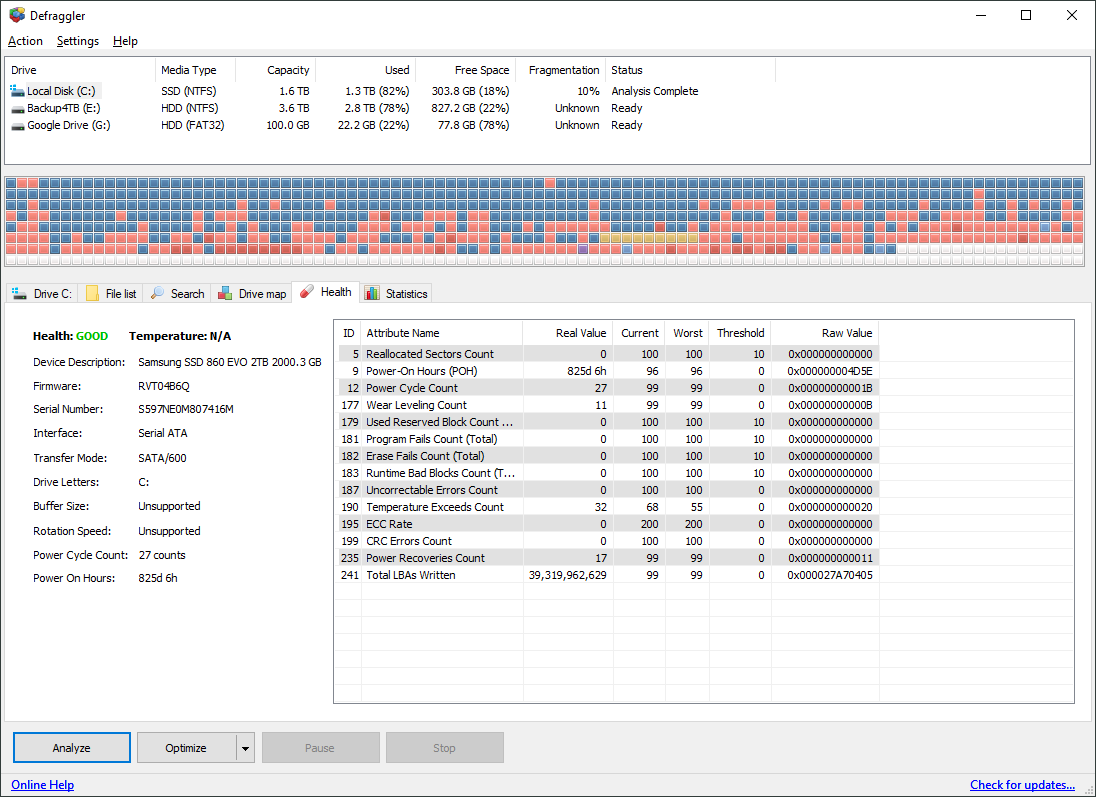Viewport: 1096px width, 797px height.
Task: Click the Local Disk (C:) drive icon
Action: tap(17, 91)
